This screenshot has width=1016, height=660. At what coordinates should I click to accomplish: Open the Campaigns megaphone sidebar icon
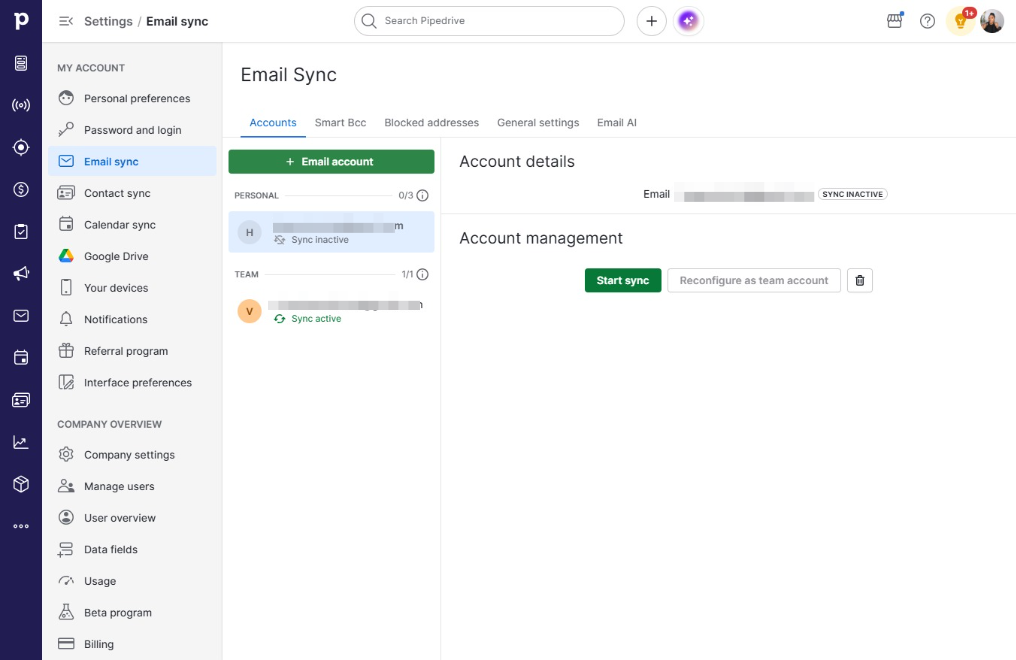(21, 273)
